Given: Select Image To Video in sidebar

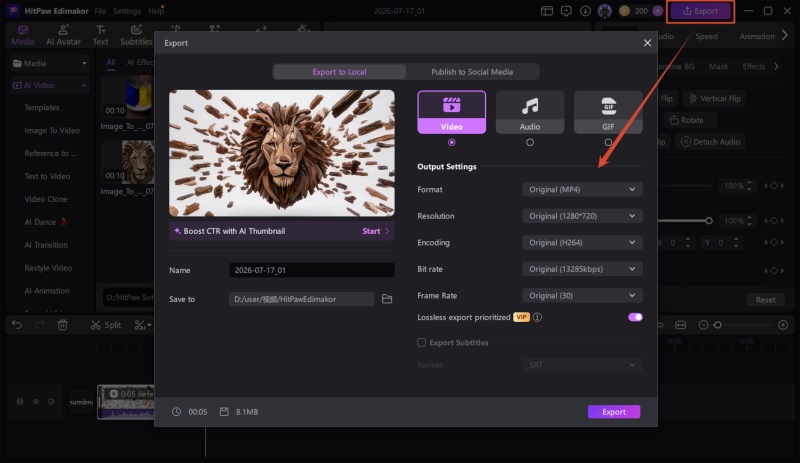Looking at the screenshot, I should (x=52, y=131).
